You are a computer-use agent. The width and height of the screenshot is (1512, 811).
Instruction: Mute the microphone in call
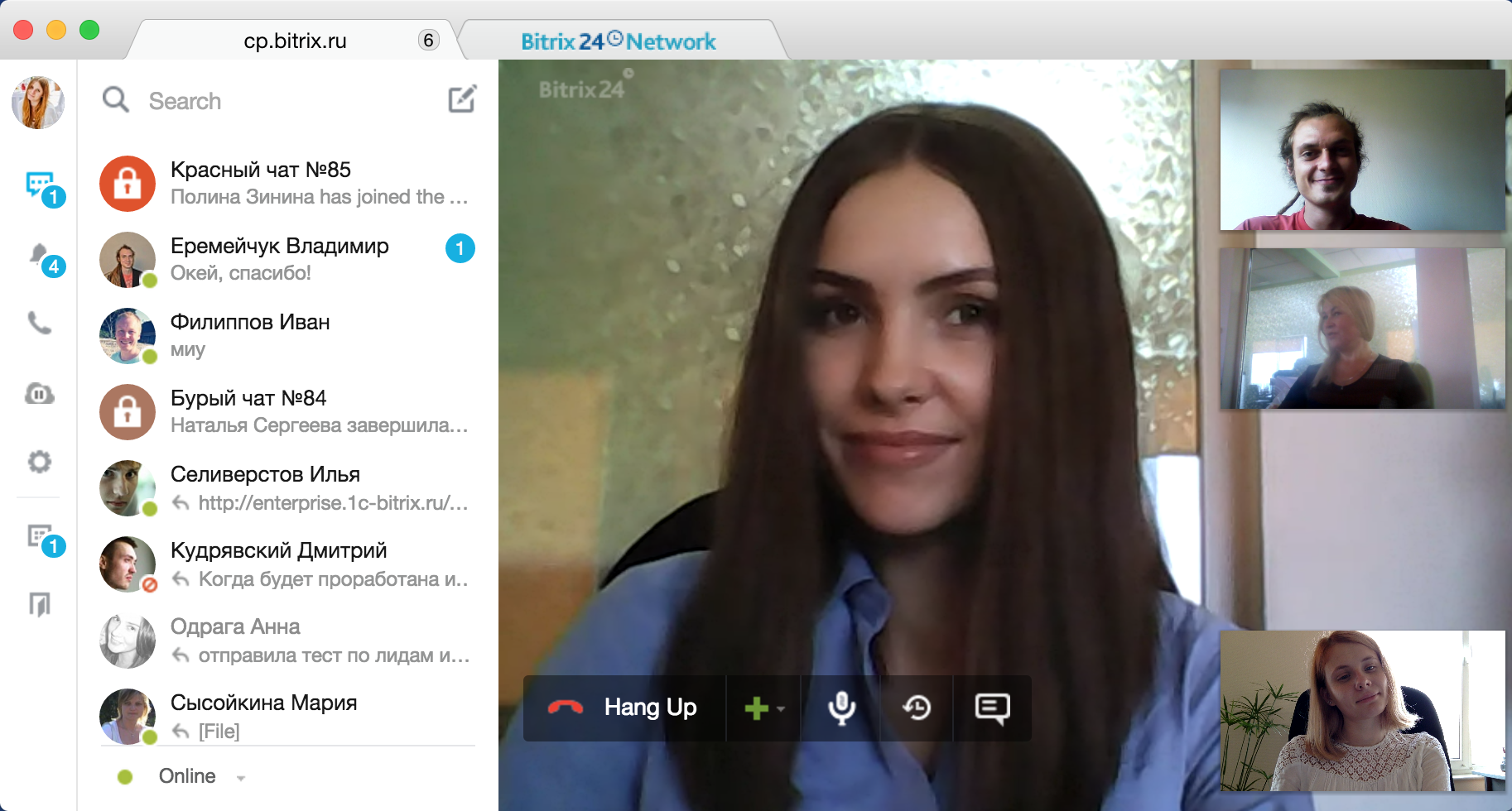click(841, 708)
